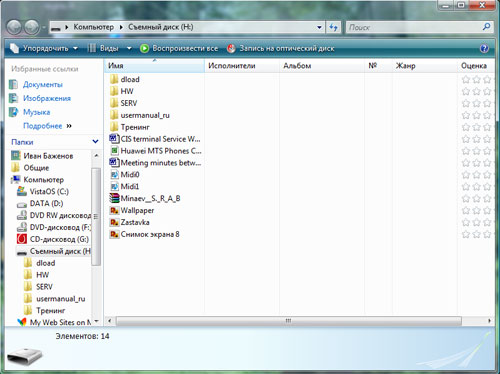Select the Тренинг folder icon in file list
Screen dimensions: 500x374
[x=114, y=127]
